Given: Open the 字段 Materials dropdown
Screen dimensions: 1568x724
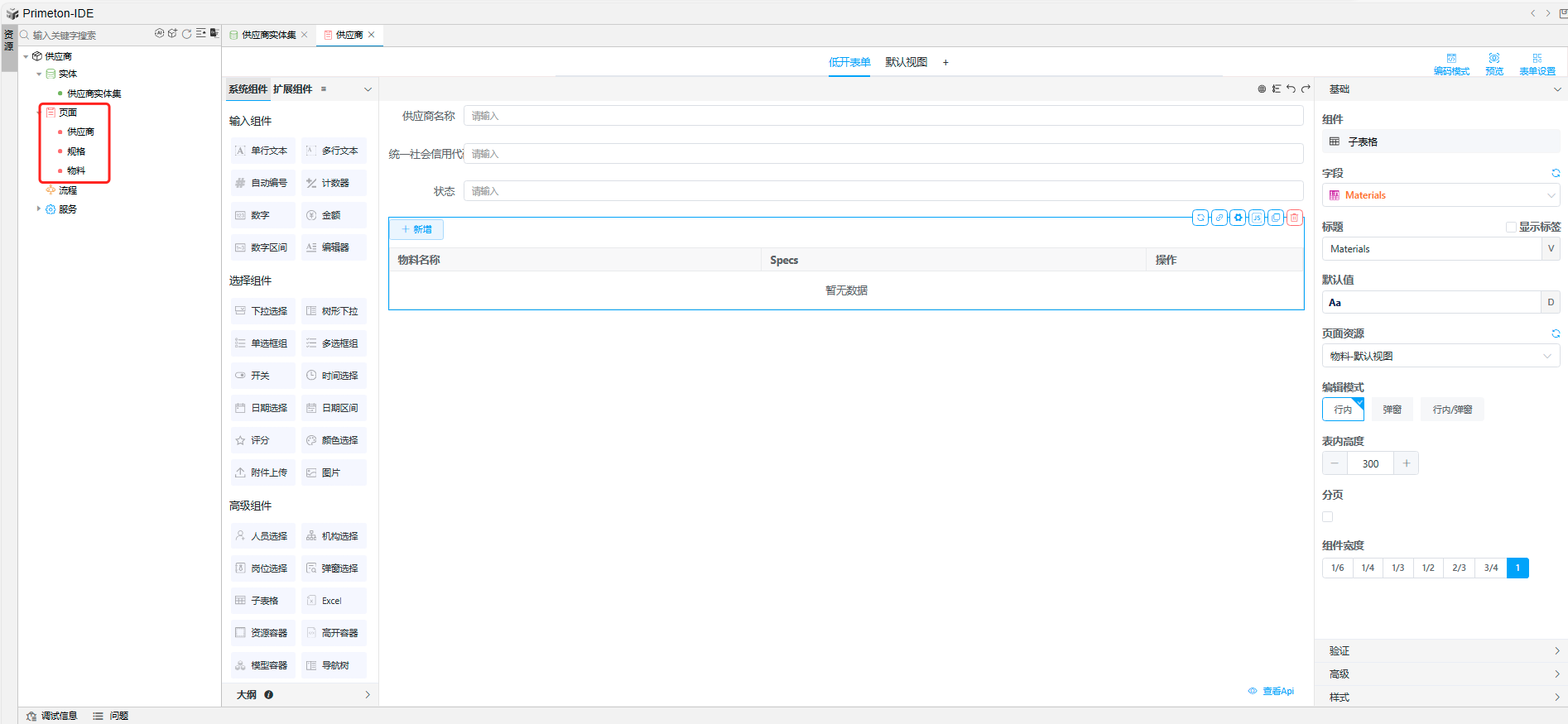Looking at the screenshot, I should coord(1441,195).
